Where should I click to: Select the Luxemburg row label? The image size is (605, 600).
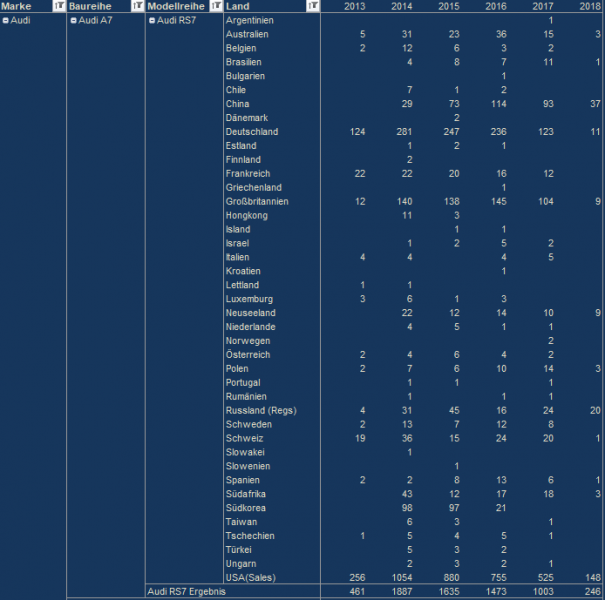pos(250,299)
